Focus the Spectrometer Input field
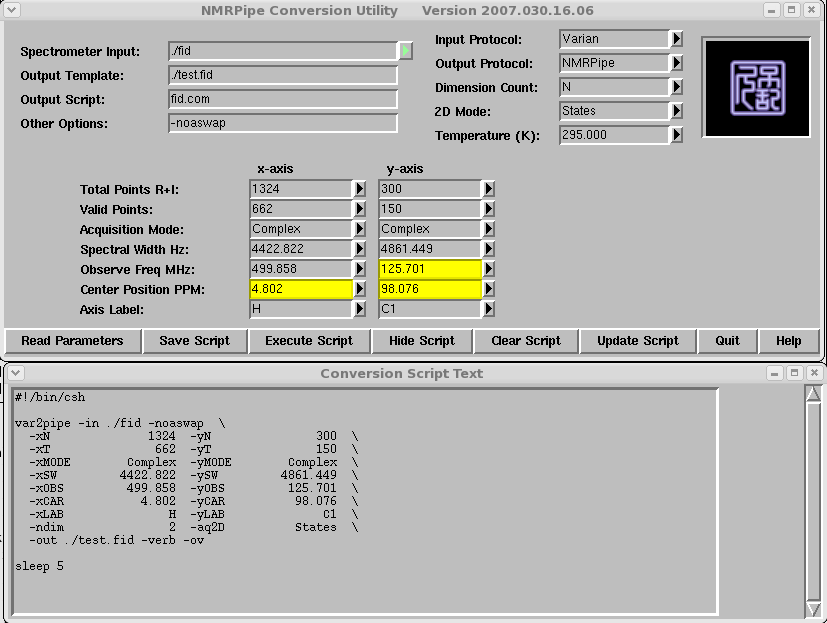 point(283,51)
